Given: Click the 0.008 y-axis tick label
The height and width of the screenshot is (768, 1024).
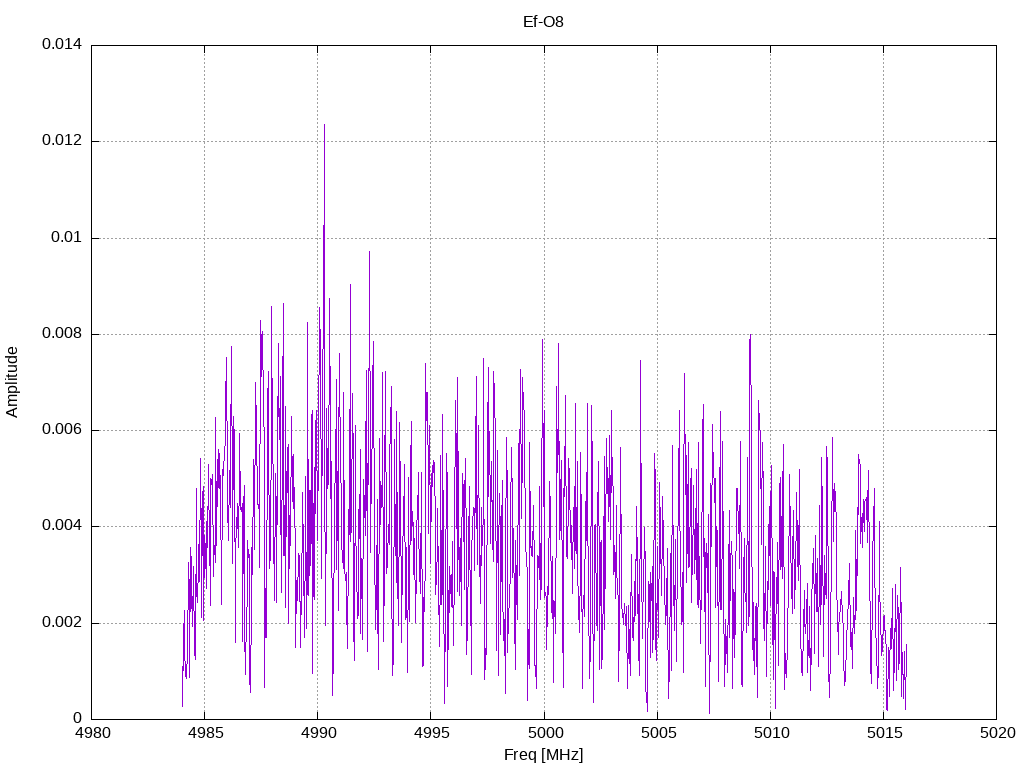Looking at the screenshot, I should (62, 333).
